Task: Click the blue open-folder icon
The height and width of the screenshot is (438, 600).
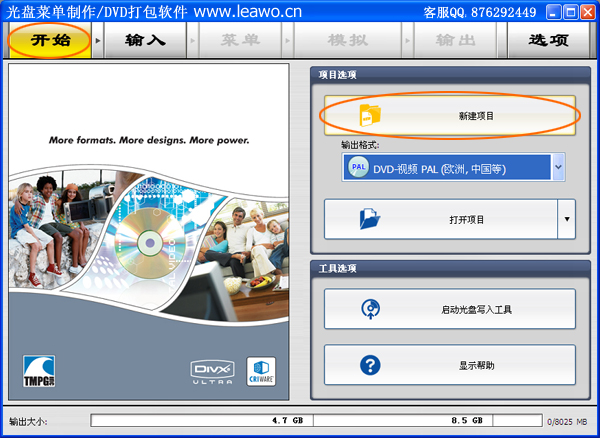Action: (370, 219)
